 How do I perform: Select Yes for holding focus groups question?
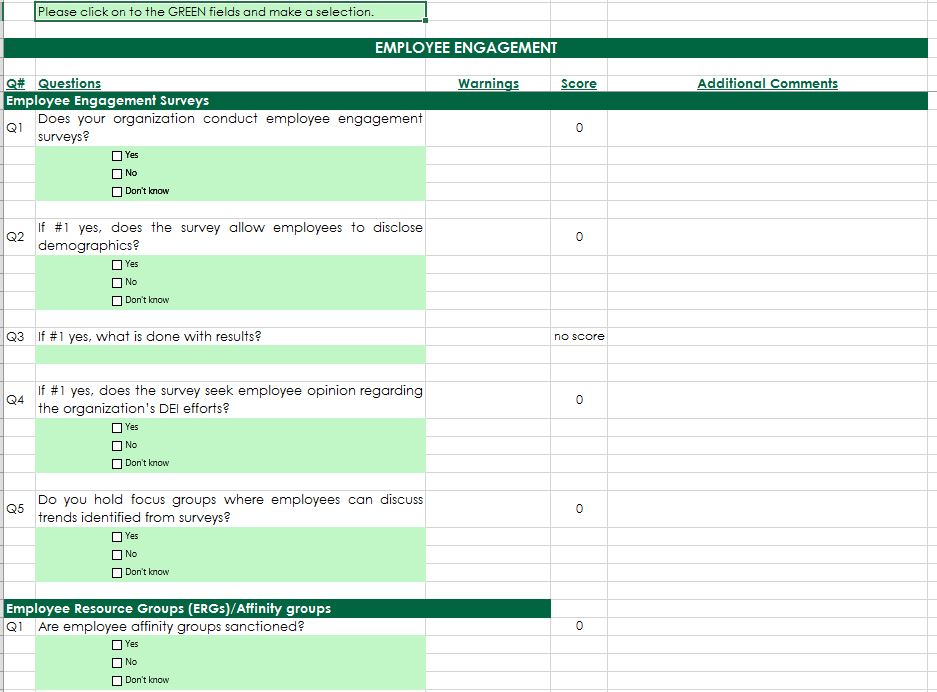pos(117,537)
